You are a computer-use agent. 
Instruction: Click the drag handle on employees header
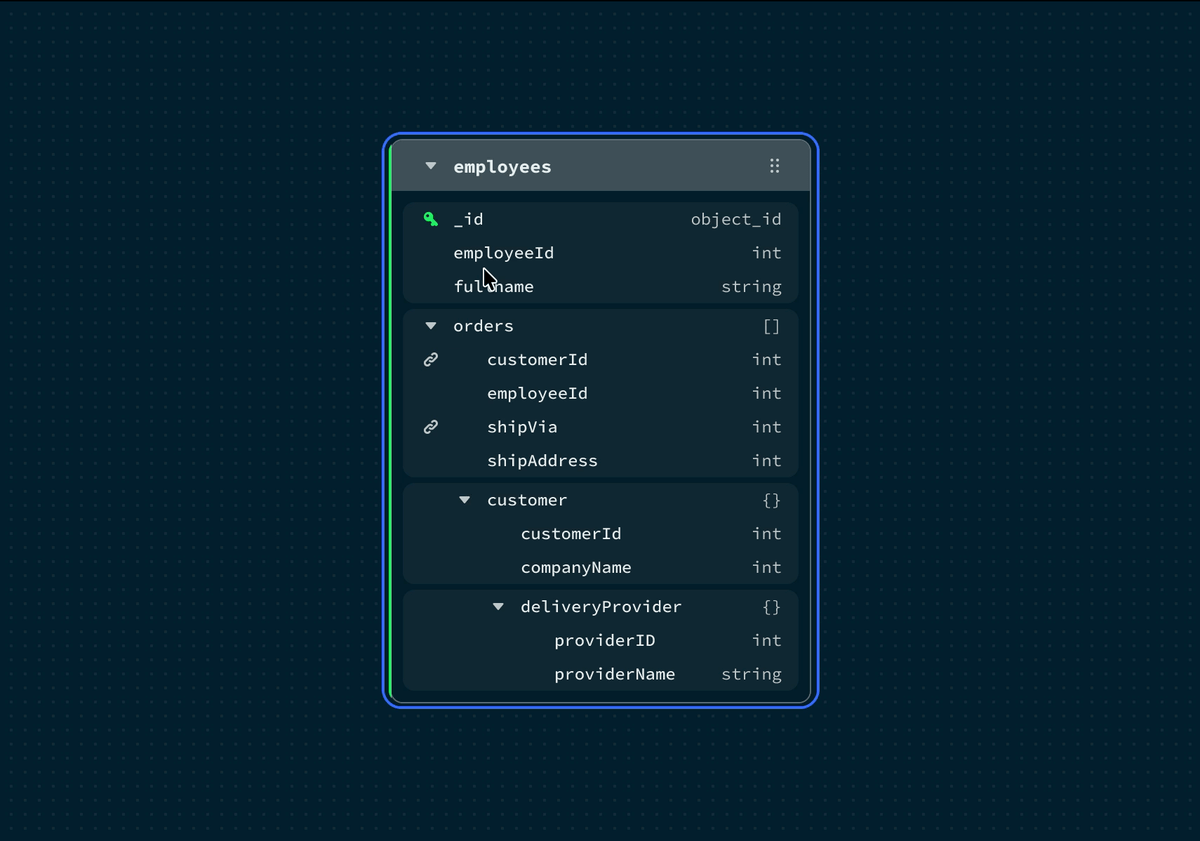(x=774, y=166)
